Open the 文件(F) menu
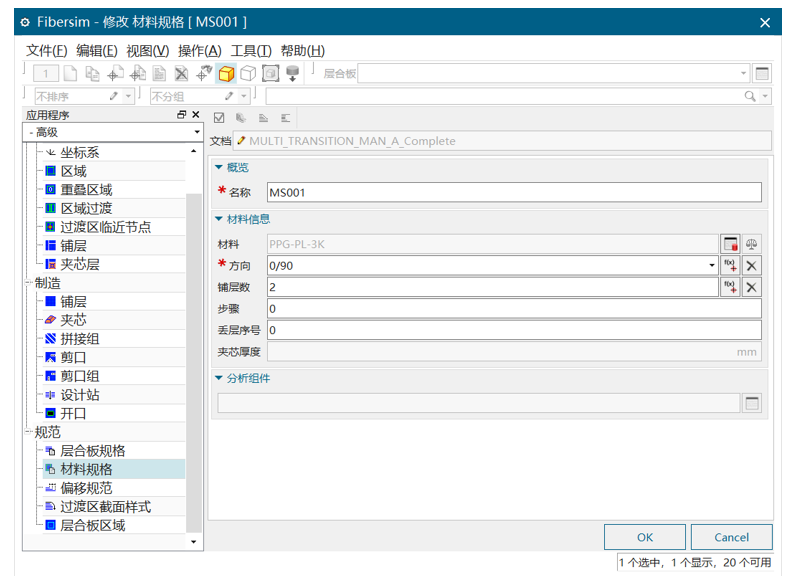Viewport: 799px width, 576px height. [x=47, y=50]
